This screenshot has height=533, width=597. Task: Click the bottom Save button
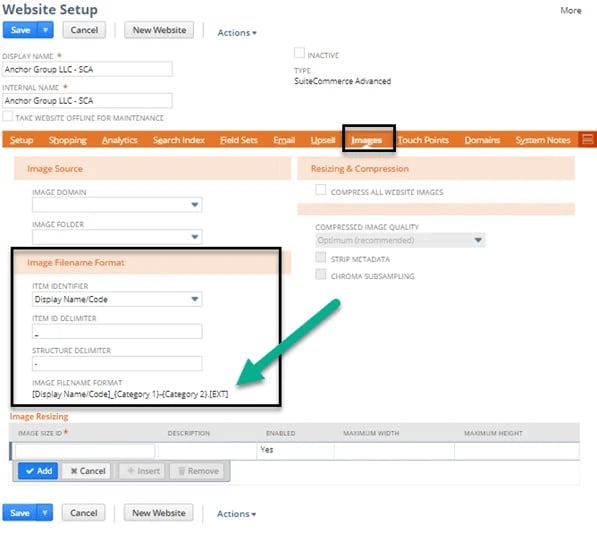19,513
